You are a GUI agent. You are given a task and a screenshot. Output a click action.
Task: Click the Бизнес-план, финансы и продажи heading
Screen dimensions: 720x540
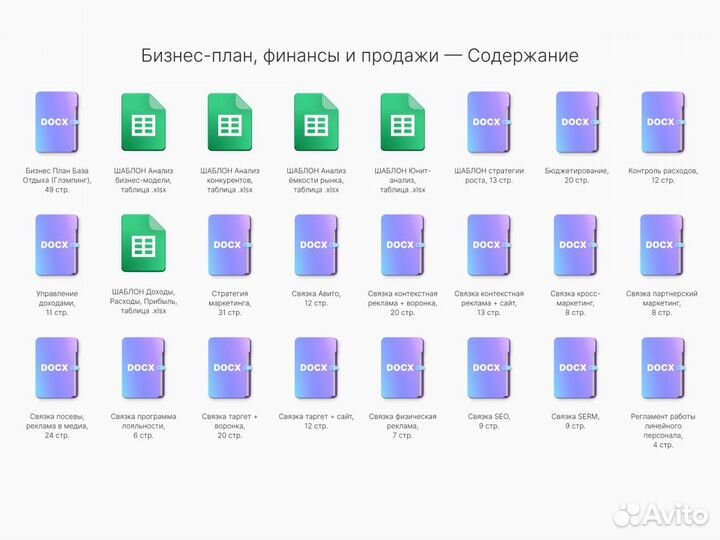(x=359, y=56)
